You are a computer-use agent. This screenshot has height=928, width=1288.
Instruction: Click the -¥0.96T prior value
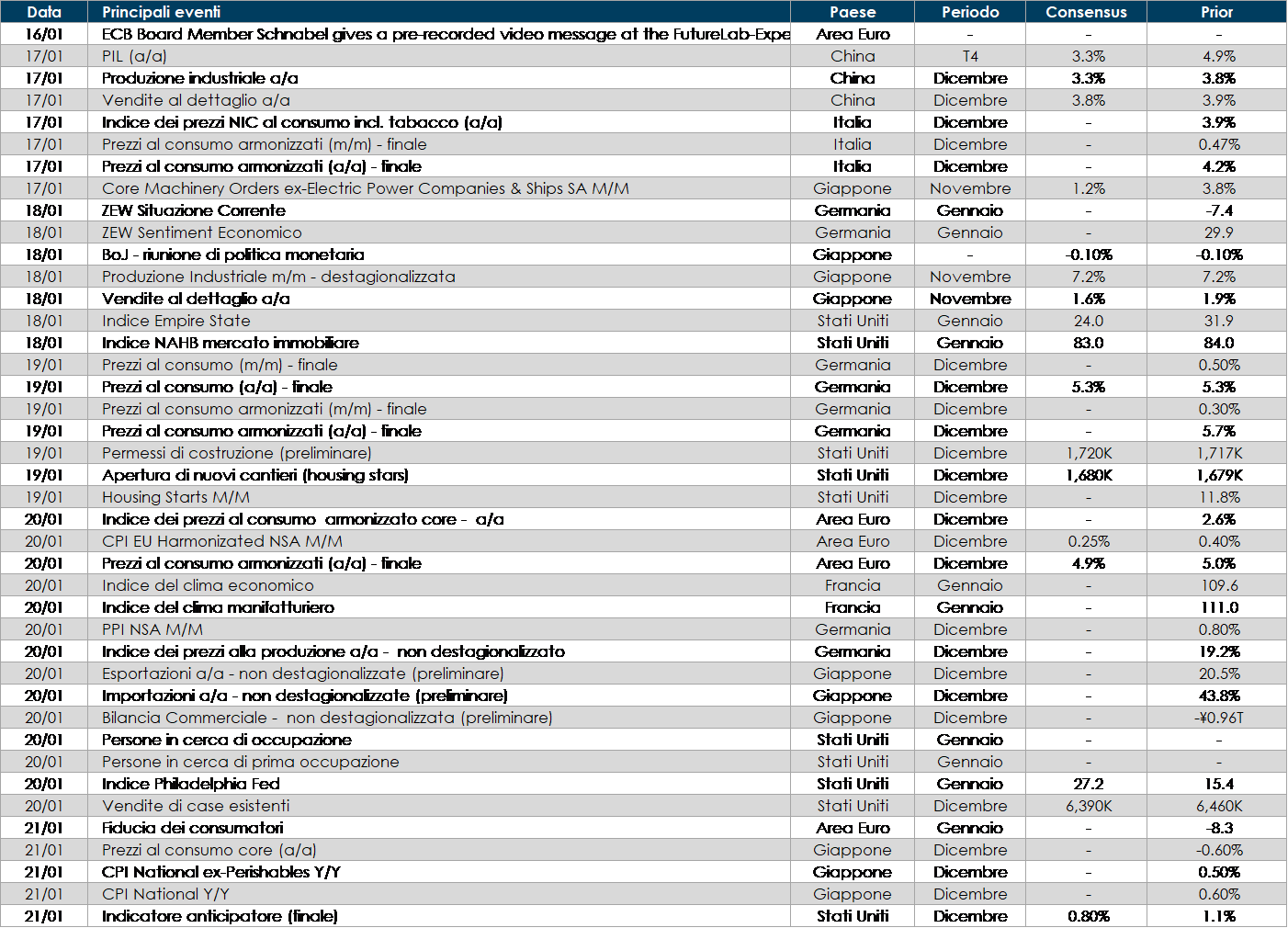tap(1218, 718)
